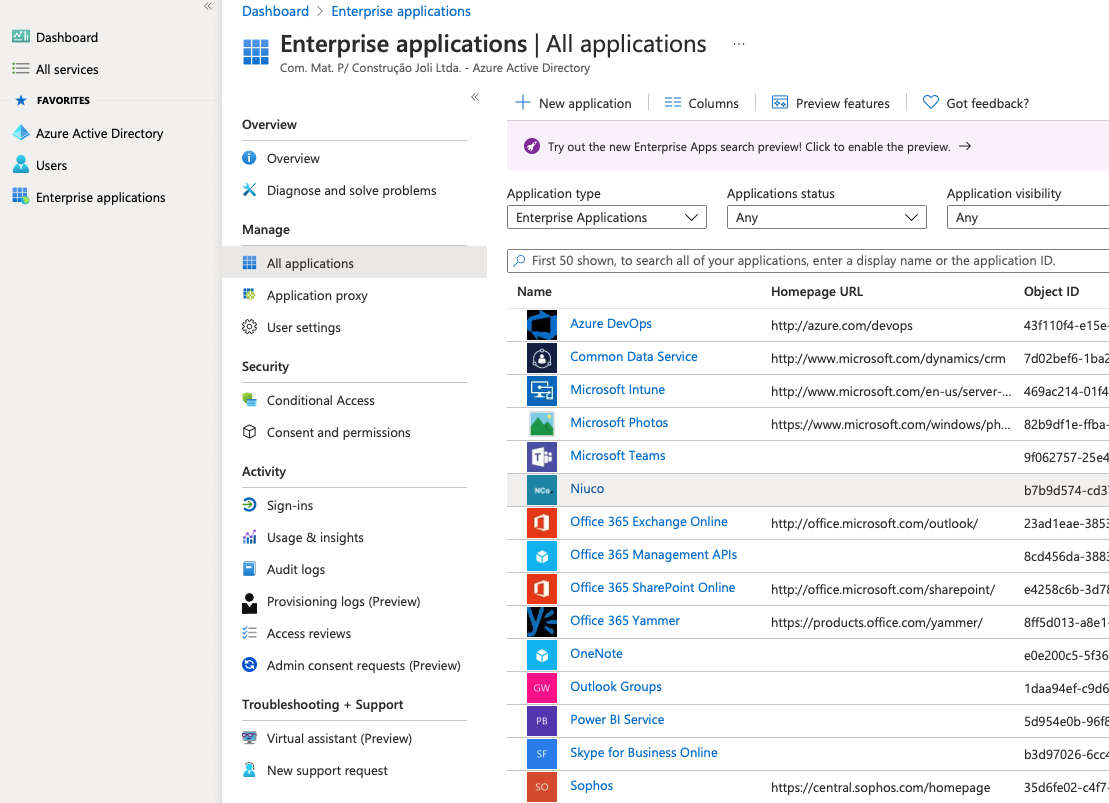This screenshot has height=803, width=1109.
Task: Click the Azure DevOps app icon
Action: tap(542, 325)
